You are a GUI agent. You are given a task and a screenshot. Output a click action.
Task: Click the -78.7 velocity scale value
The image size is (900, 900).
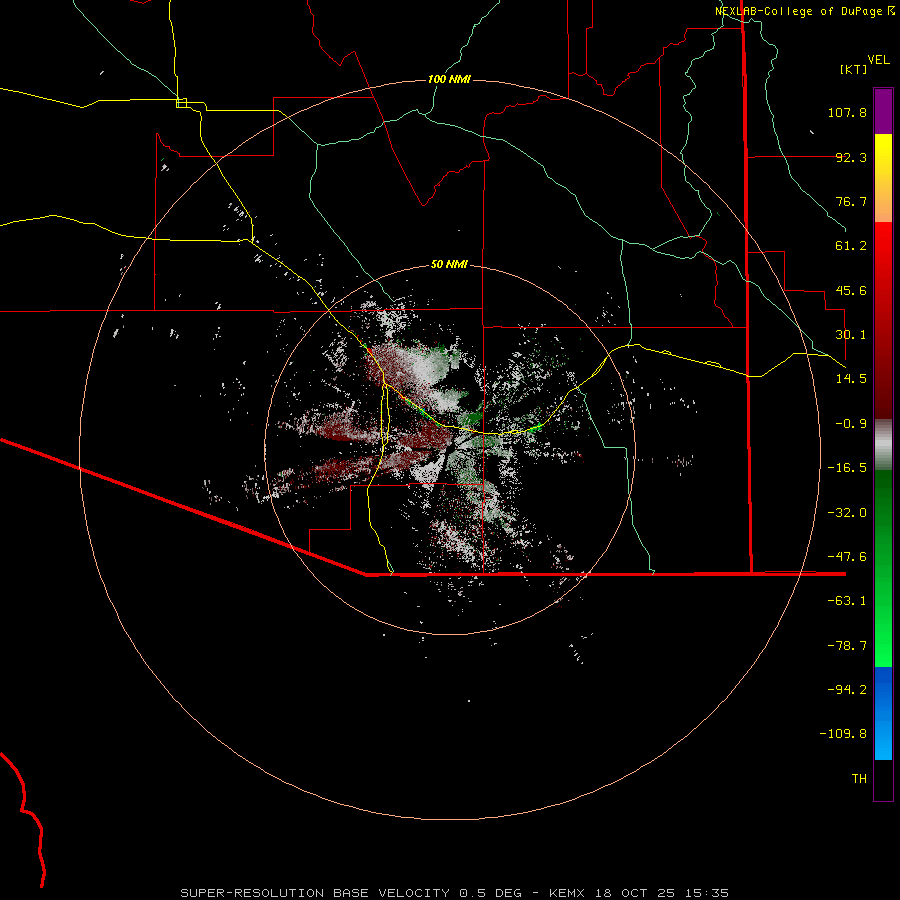pyautogui.click(x=847, y=646)
